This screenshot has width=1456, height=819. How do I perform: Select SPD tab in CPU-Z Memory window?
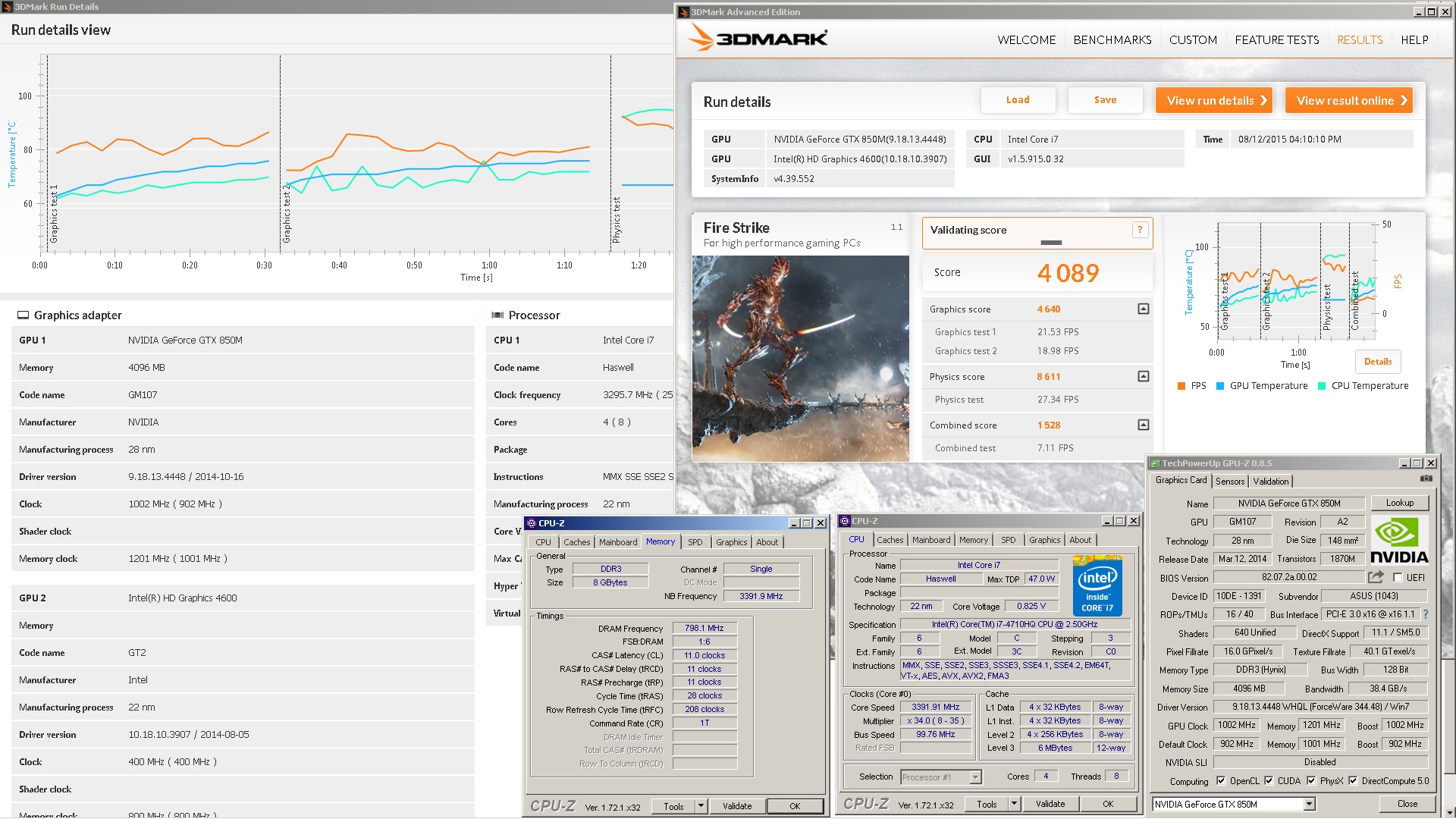click(695, 542)
